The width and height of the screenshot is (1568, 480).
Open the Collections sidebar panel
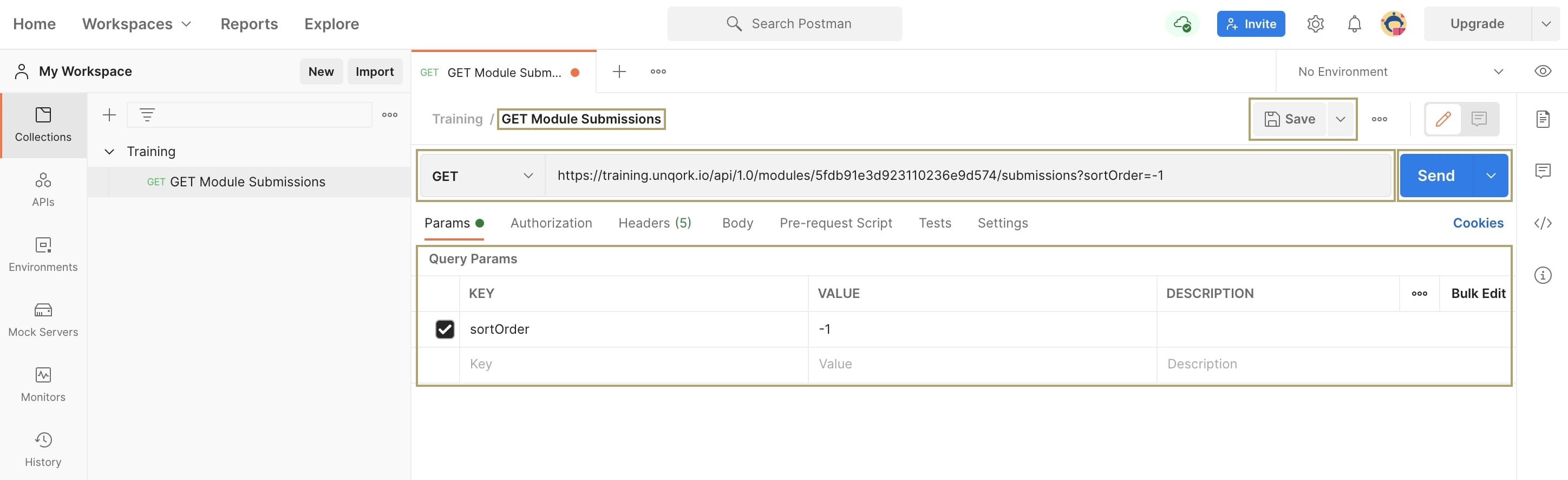(43, 125)
